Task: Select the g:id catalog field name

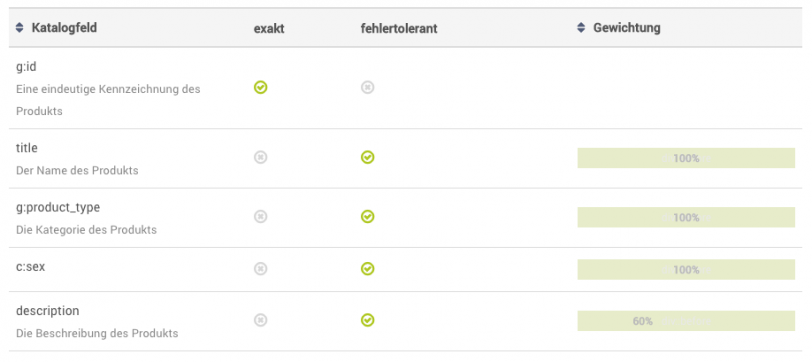Action: click(26, 67)
